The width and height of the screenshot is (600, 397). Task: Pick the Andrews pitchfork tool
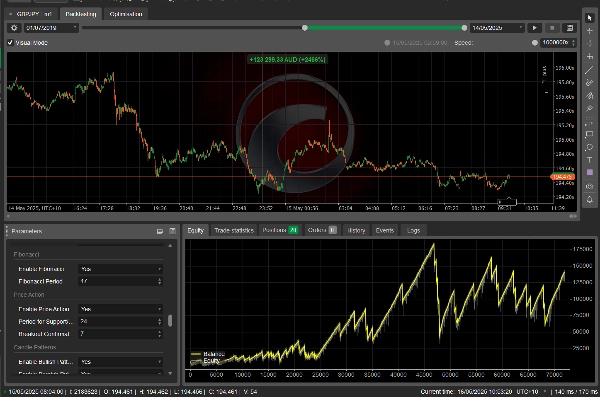point(590,96)
